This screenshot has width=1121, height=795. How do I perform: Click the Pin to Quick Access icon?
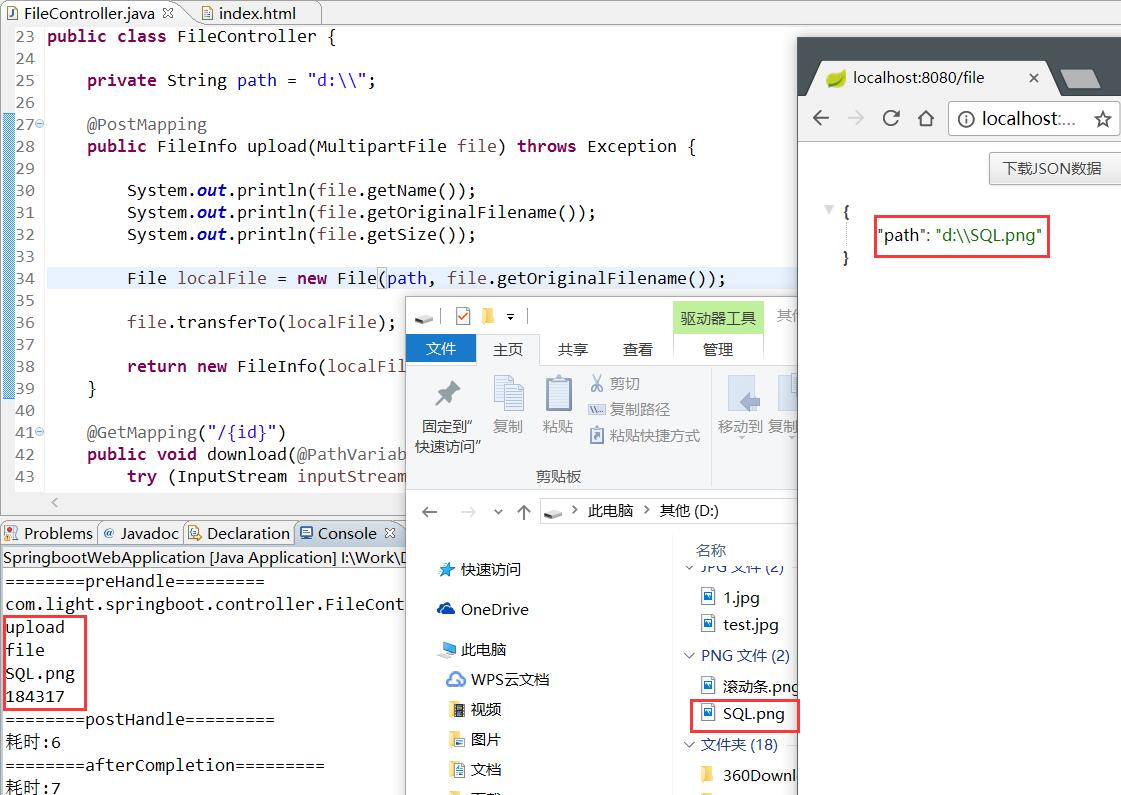pyautogui.click(x=448, y=392)
